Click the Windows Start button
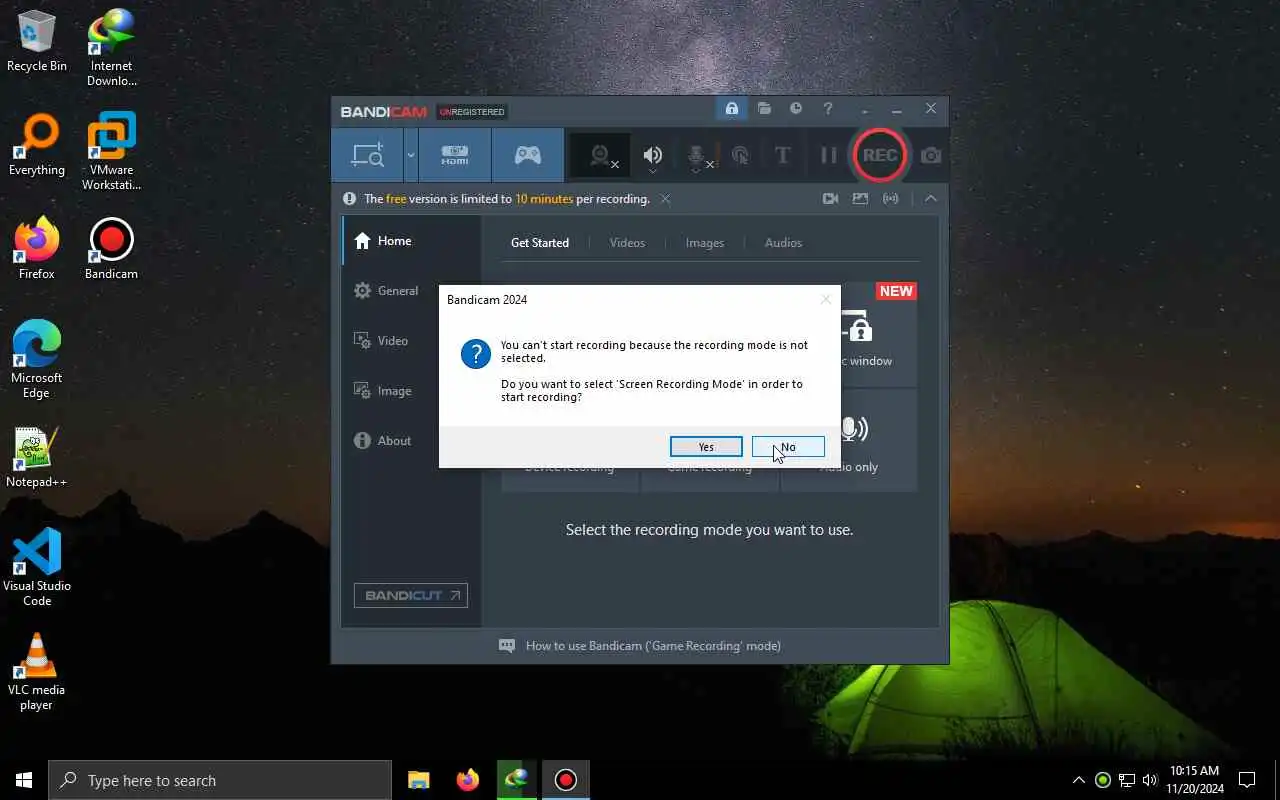1280x800 pixels. 24,780
